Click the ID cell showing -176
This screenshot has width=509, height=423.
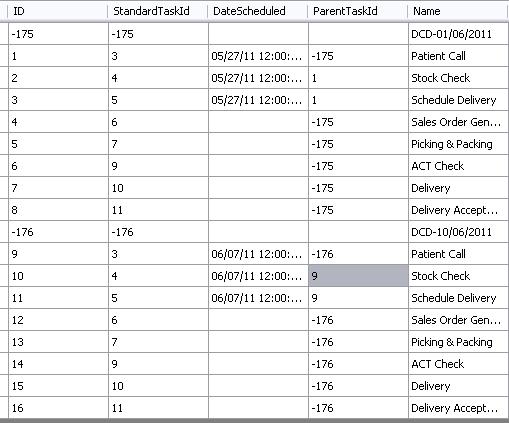(58, 232)
